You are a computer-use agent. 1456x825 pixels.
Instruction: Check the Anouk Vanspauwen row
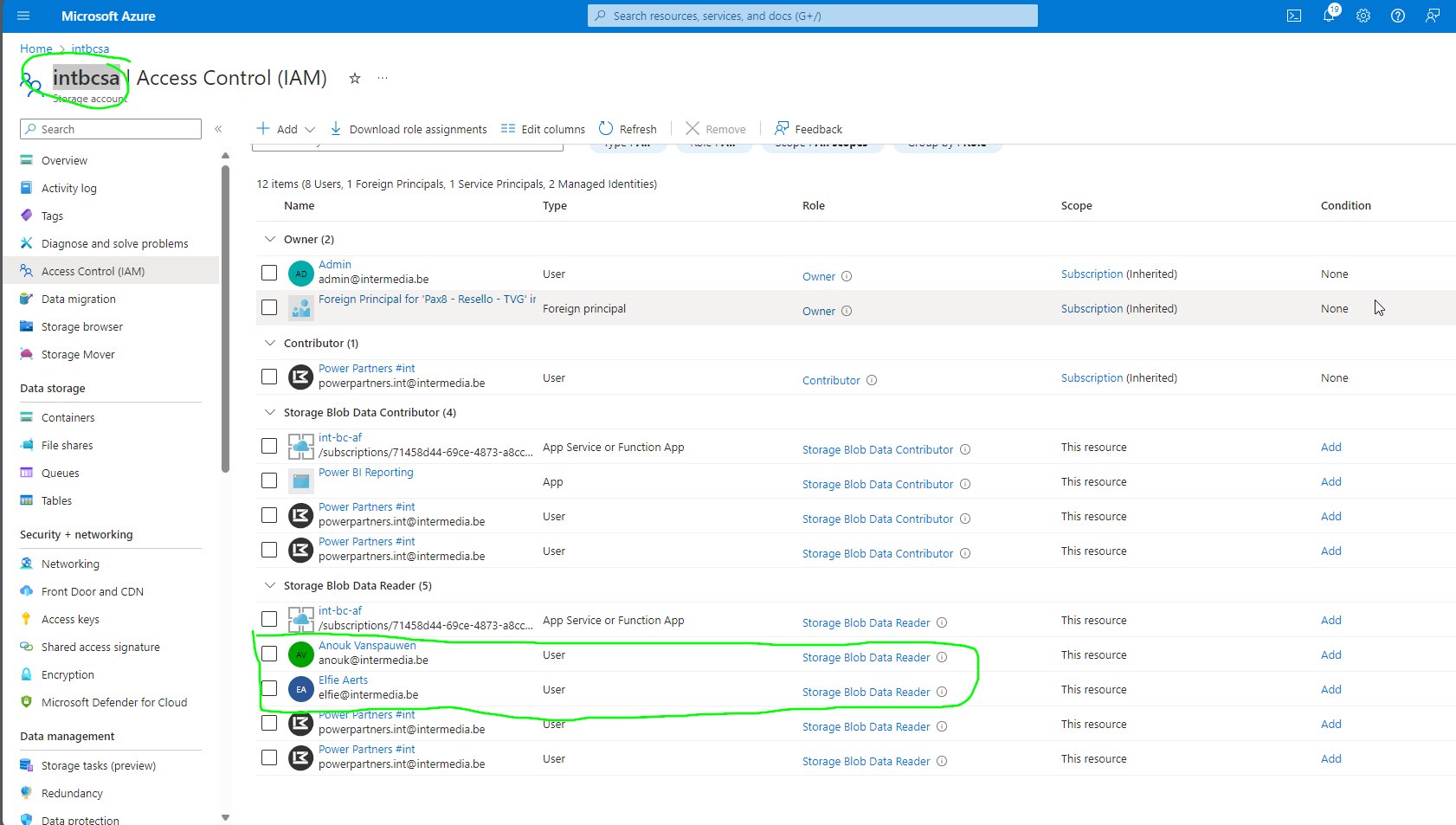point(269,654)
